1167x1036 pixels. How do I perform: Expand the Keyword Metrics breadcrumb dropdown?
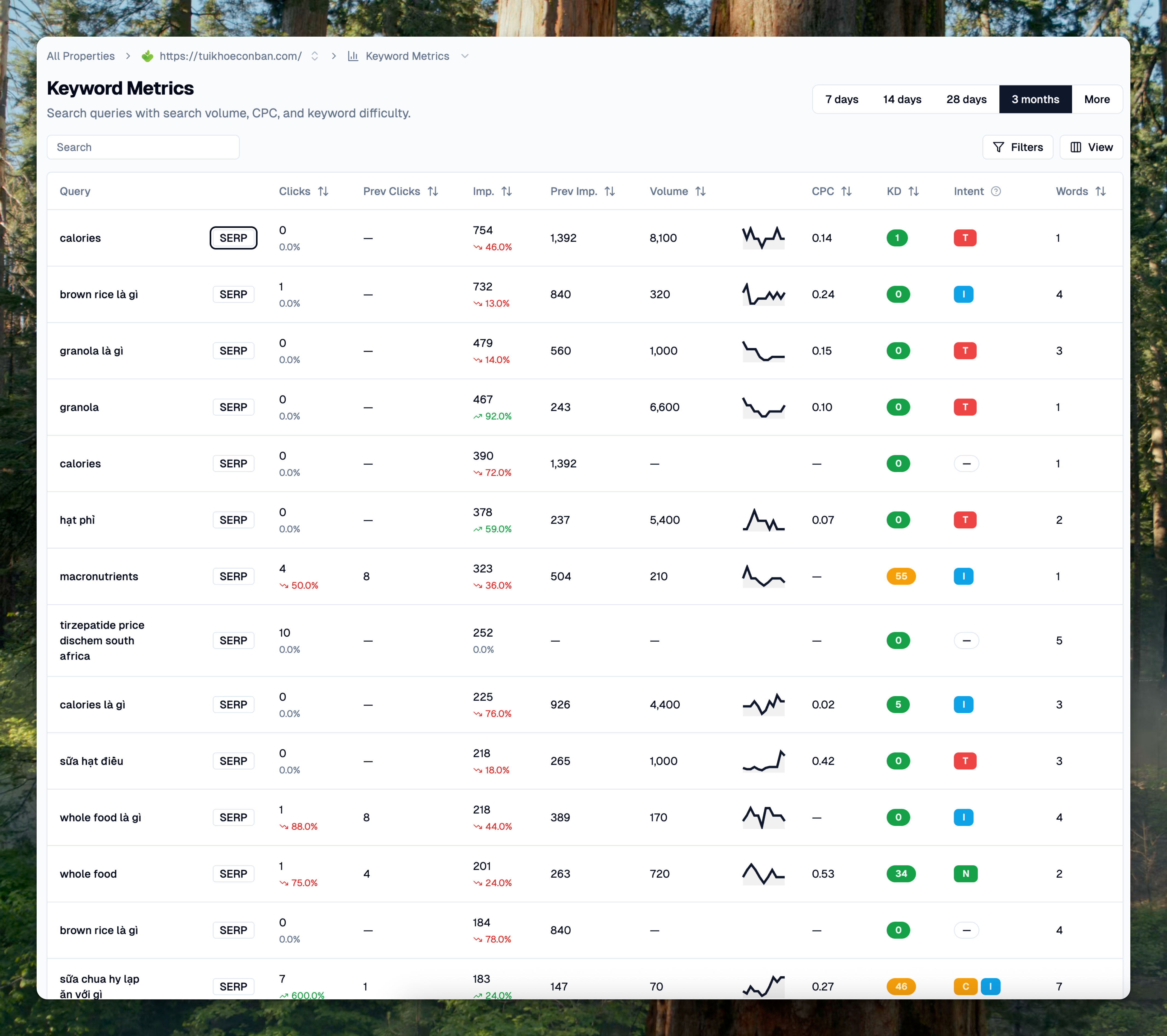click(465, 56)
